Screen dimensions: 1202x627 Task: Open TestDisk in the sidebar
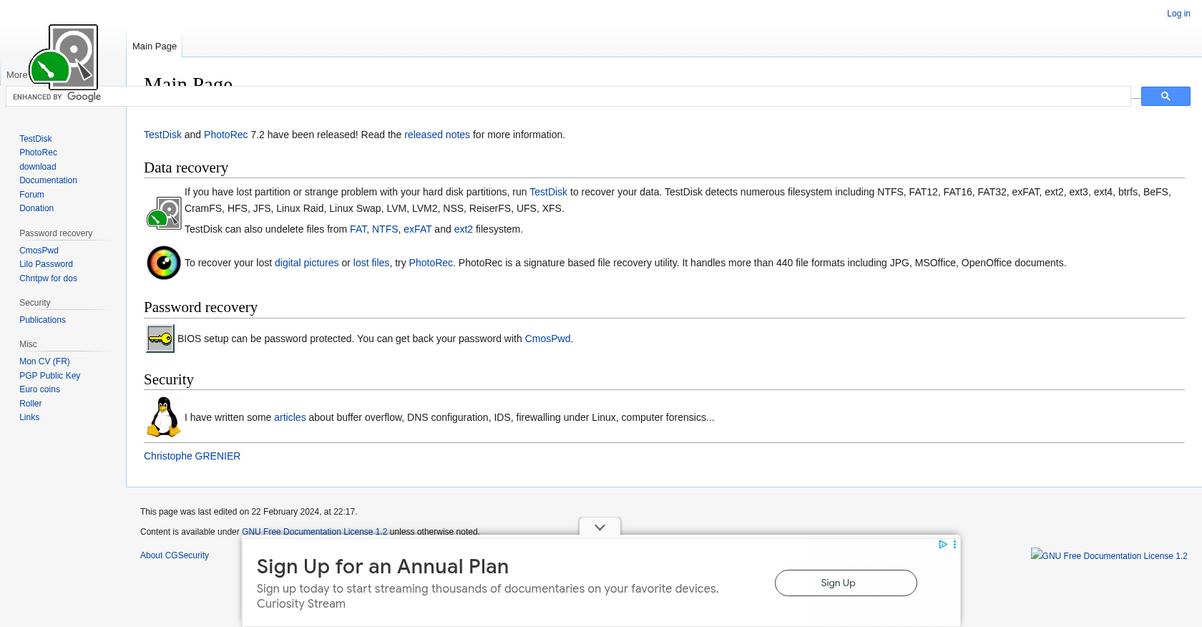pos(35,139)
